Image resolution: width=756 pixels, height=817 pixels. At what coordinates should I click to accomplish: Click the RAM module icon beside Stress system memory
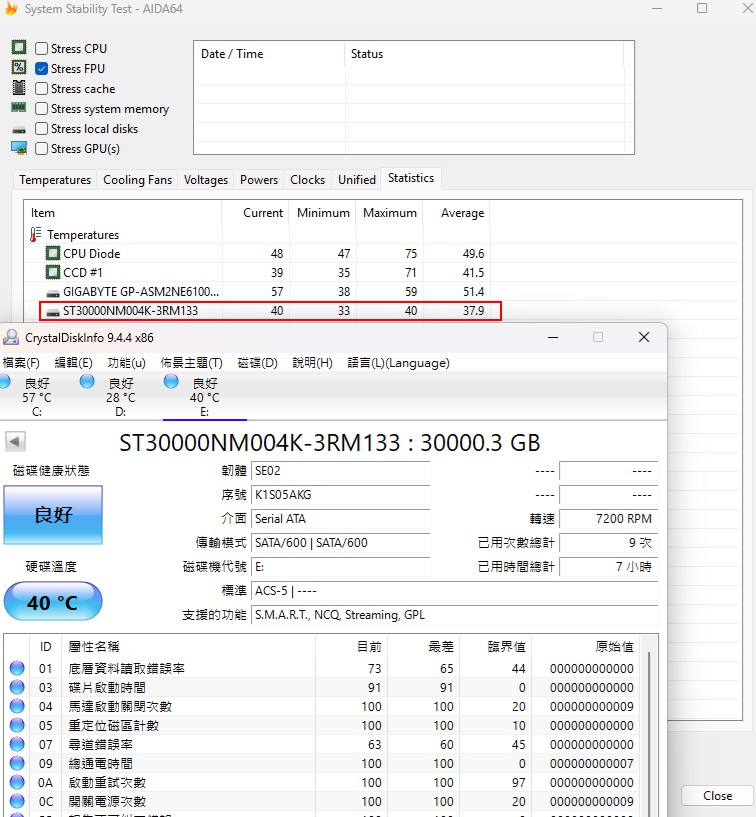(x=19, y=107)
